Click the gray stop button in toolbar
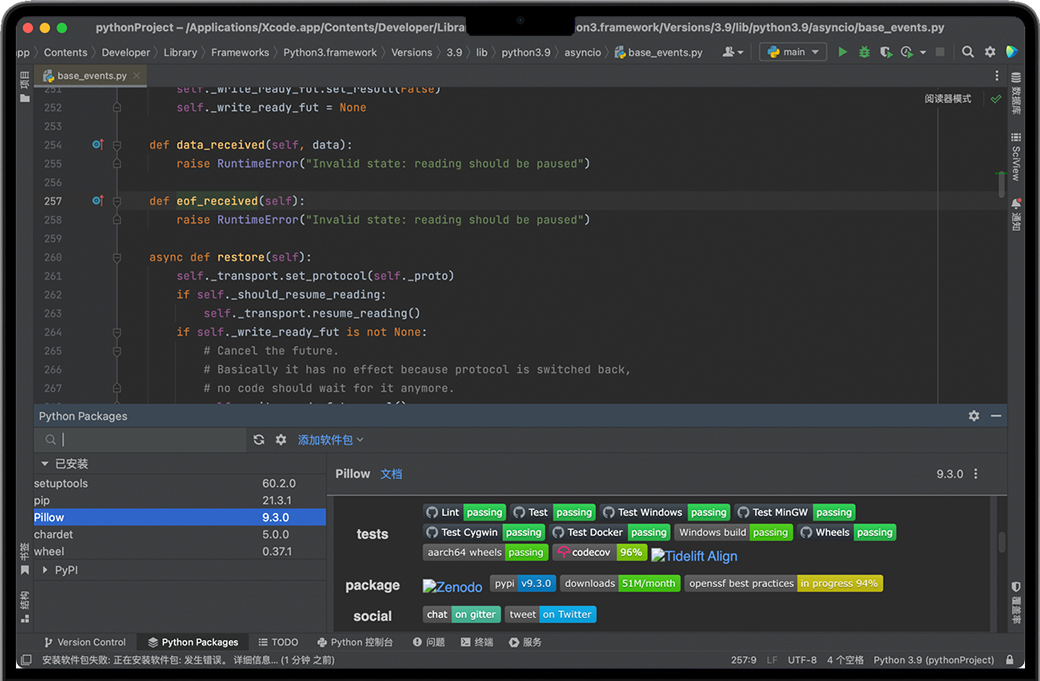Viewport: 1040px width, 681px height. pyautogui.click(x=940, y=52)
